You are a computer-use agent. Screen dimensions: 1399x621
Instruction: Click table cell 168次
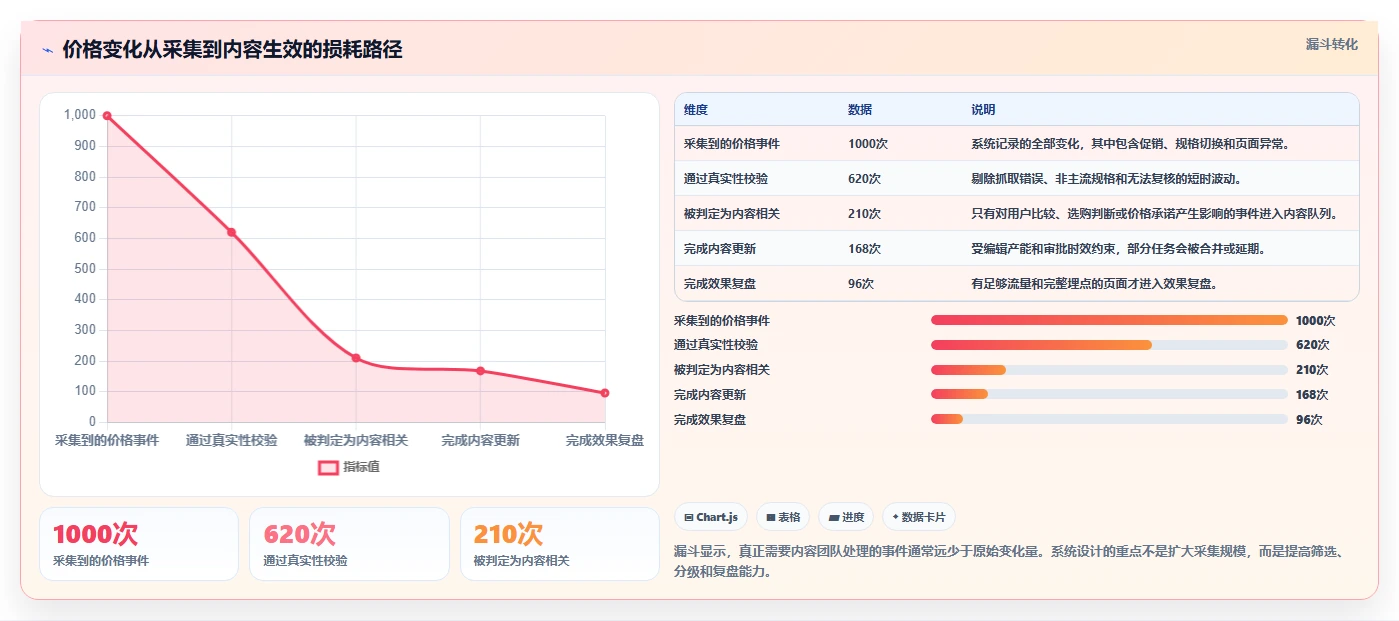point(864,249)
